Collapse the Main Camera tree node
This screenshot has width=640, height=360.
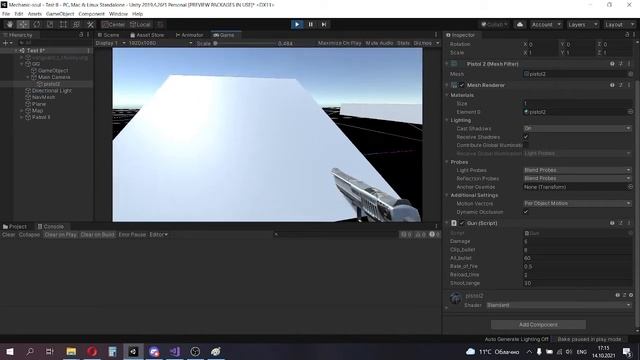tap(28, 77)
